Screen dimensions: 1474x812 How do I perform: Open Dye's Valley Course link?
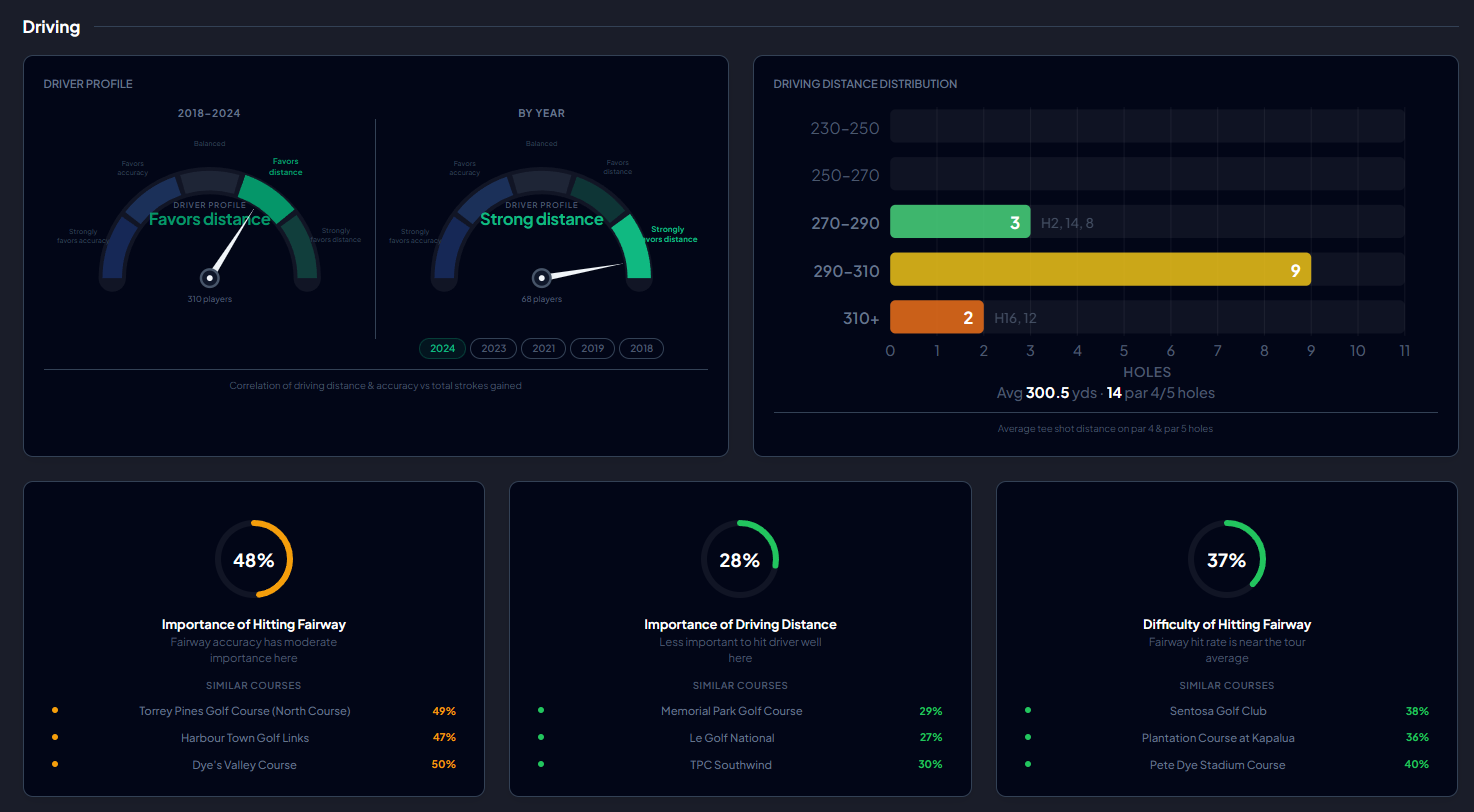pyautogui.click(x=245, y=765)
